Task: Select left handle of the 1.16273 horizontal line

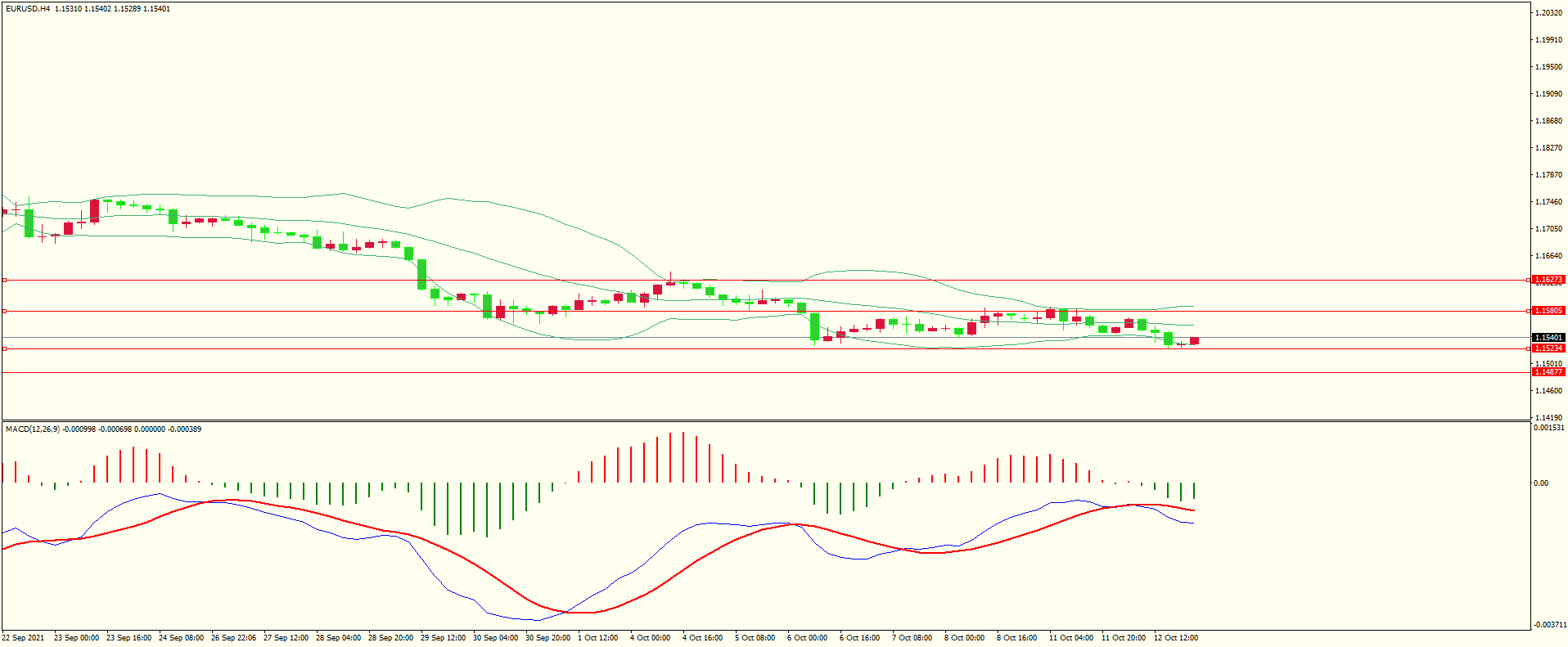Action: click(x=4, y=280)
